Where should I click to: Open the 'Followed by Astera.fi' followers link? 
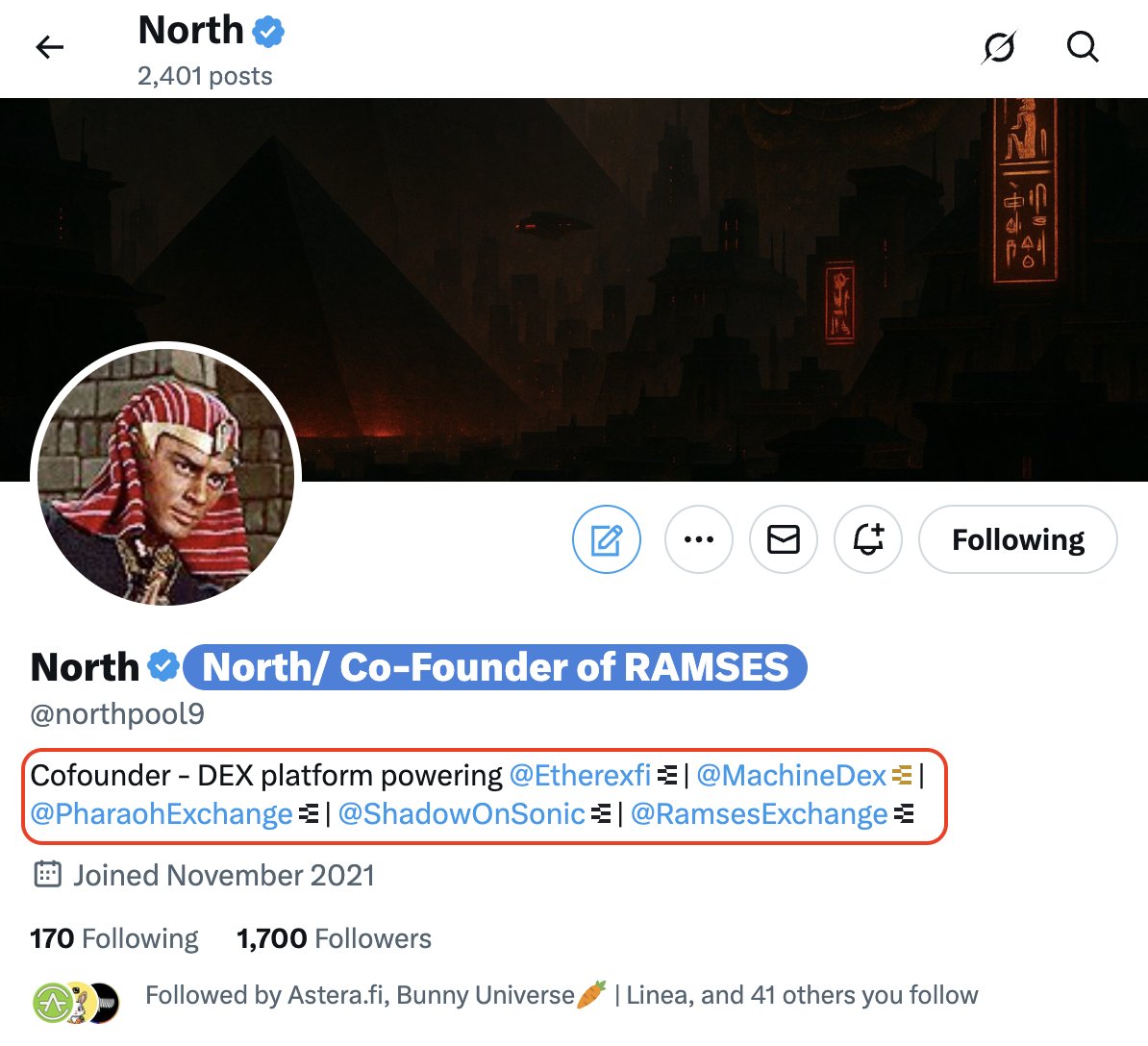point(562,995)
